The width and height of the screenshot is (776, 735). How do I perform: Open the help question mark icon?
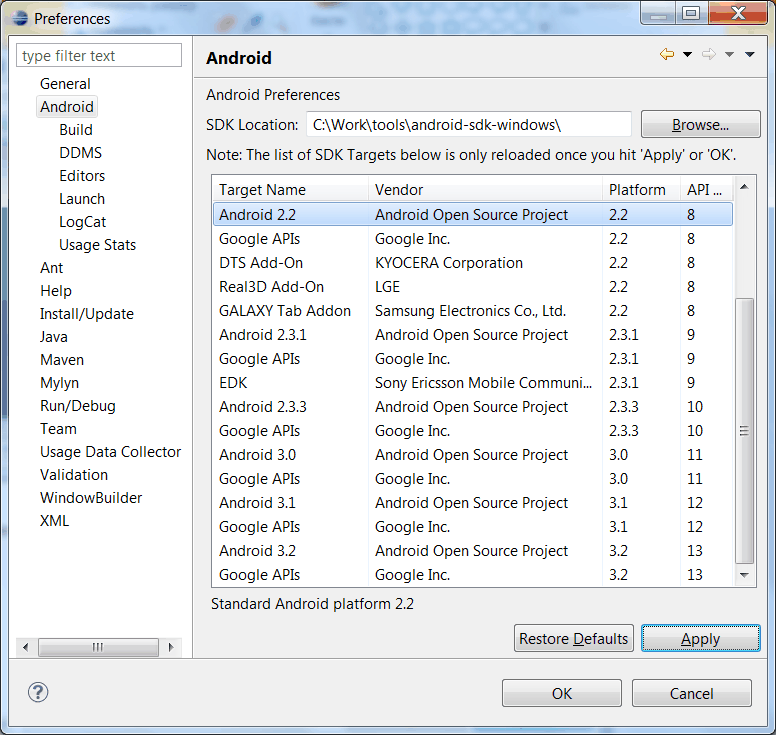point(38,692)
